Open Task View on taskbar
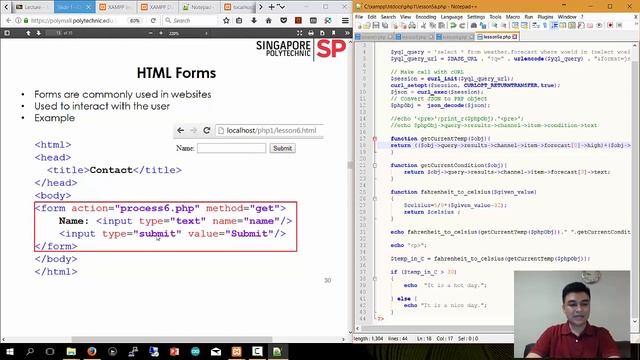Viewport: 640px width, 360px height. [x=50, y=351]
